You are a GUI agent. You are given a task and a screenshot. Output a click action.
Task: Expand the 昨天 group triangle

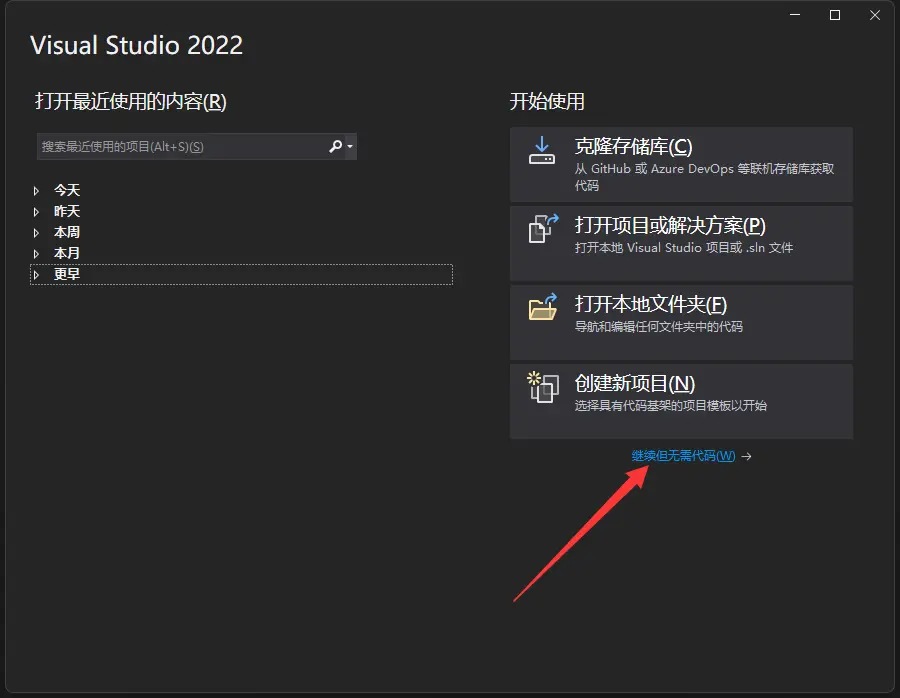(x=36, y=211)
